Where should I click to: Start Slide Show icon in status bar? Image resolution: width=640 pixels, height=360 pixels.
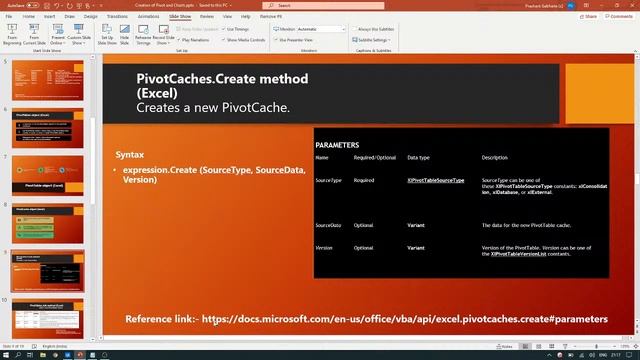point(565,347)
